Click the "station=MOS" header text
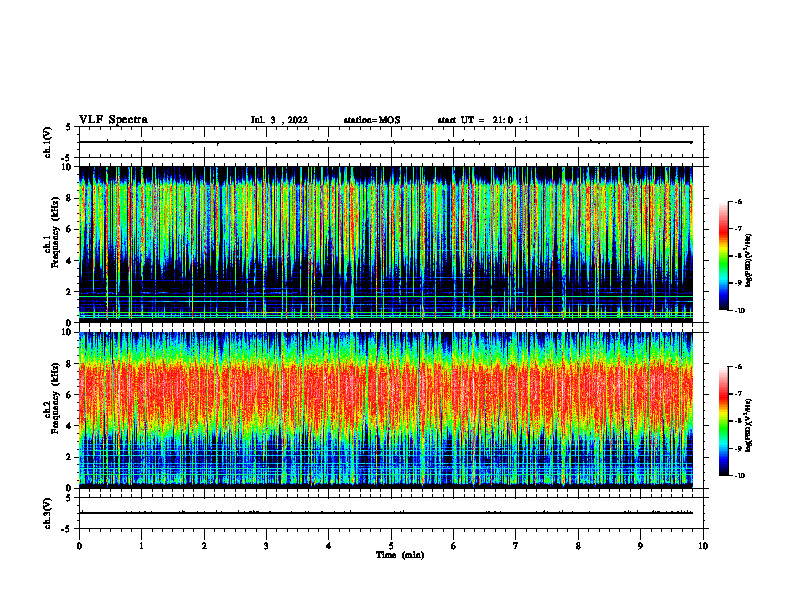 pyautogui.click(x=372, y=120)
